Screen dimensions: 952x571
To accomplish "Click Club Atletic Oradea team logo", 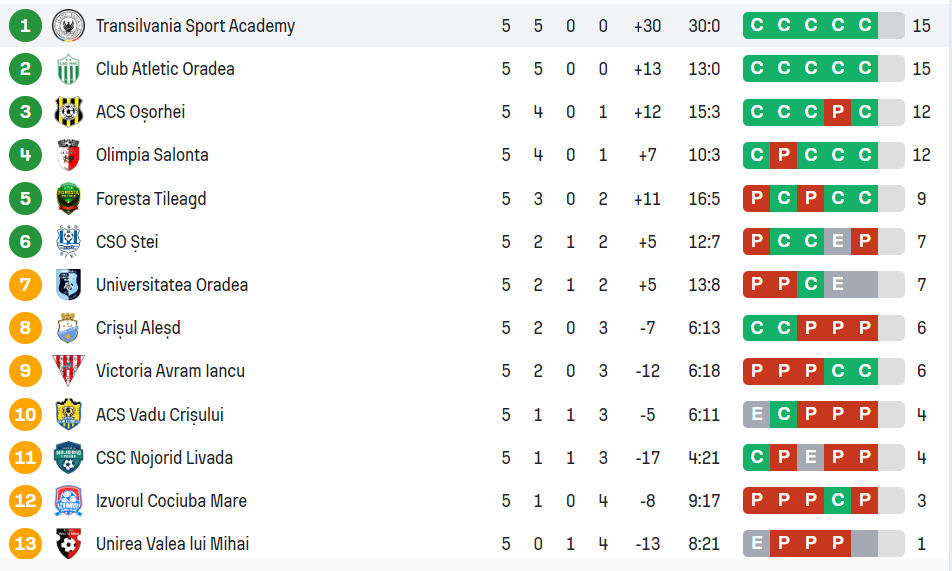I will [x=68, y=69].
